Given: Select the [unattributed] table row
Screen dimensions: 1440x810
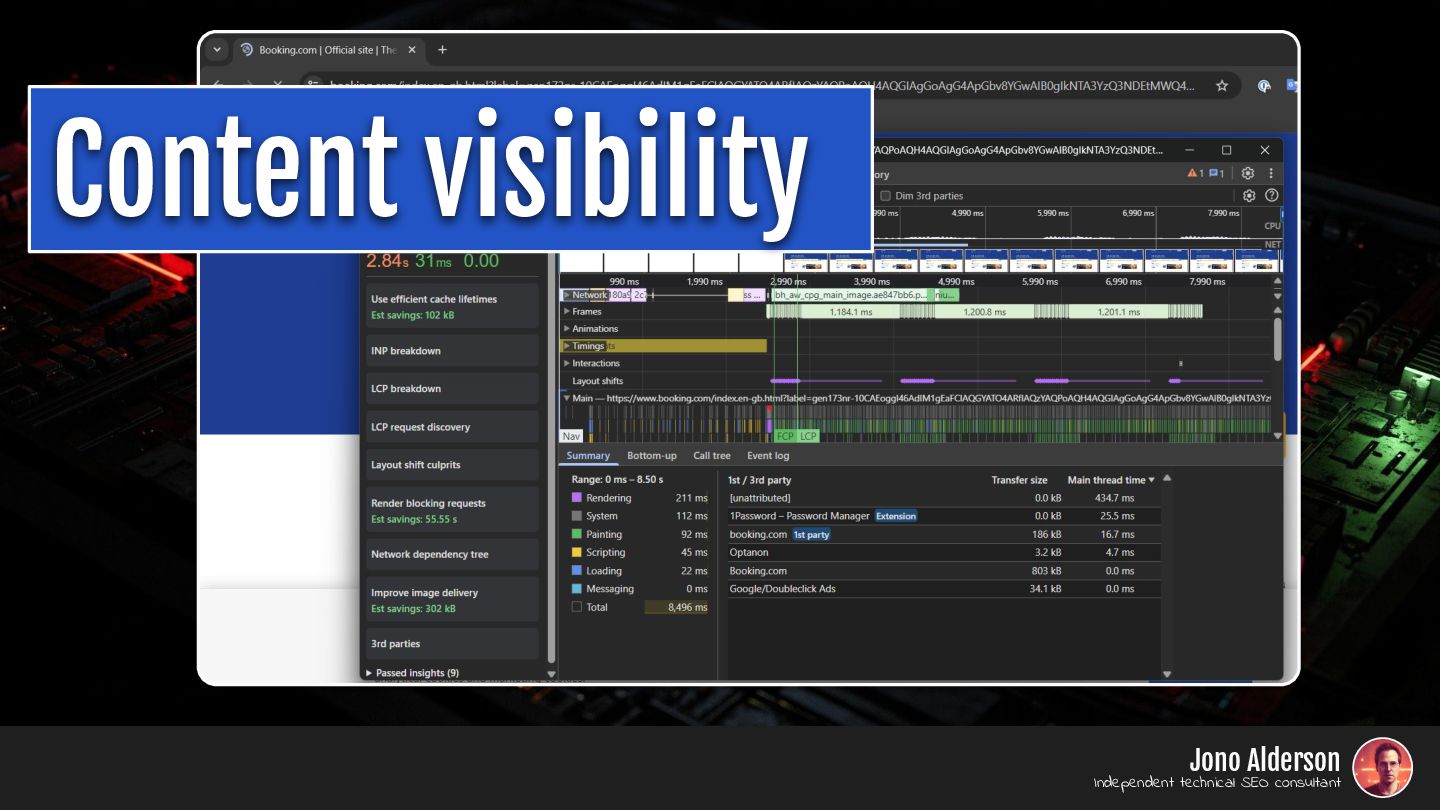Looking at the screenshot, I should (x=944, y=498).
